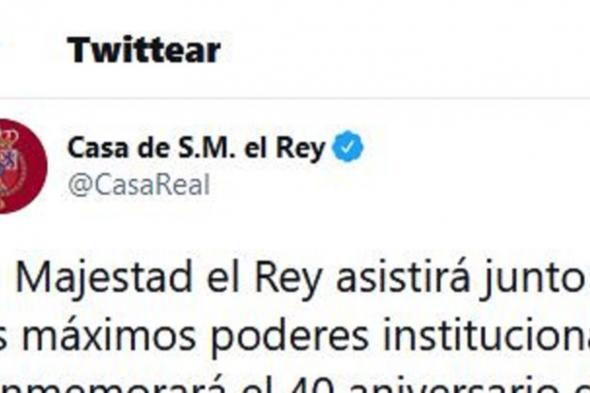
Task: Click the blue verified badge
Action: (x=348, y=146)
